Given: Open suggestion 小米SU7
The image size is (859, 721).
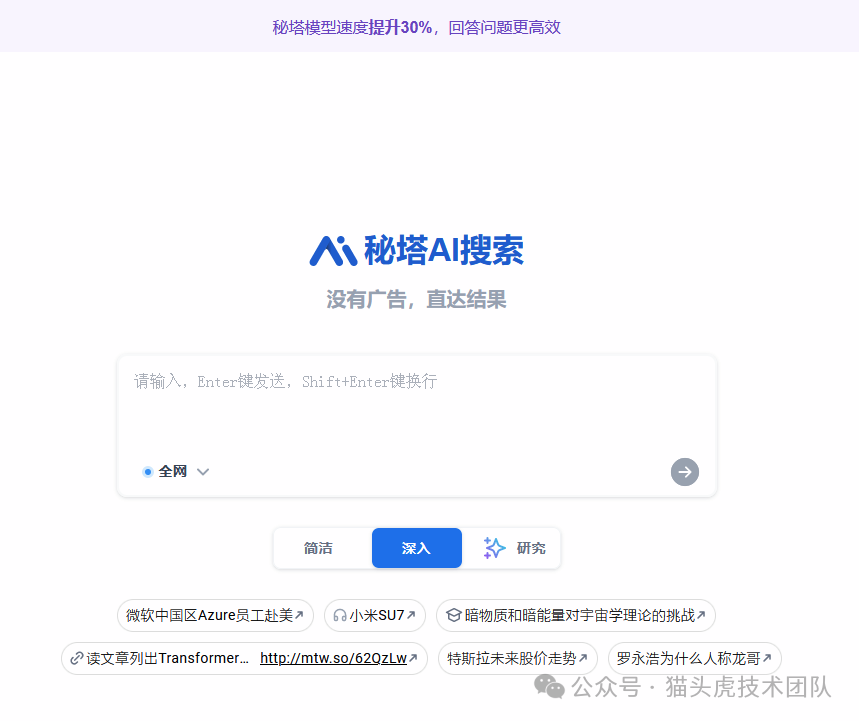Looking at the screenshot, I should [x=375, y=615].
